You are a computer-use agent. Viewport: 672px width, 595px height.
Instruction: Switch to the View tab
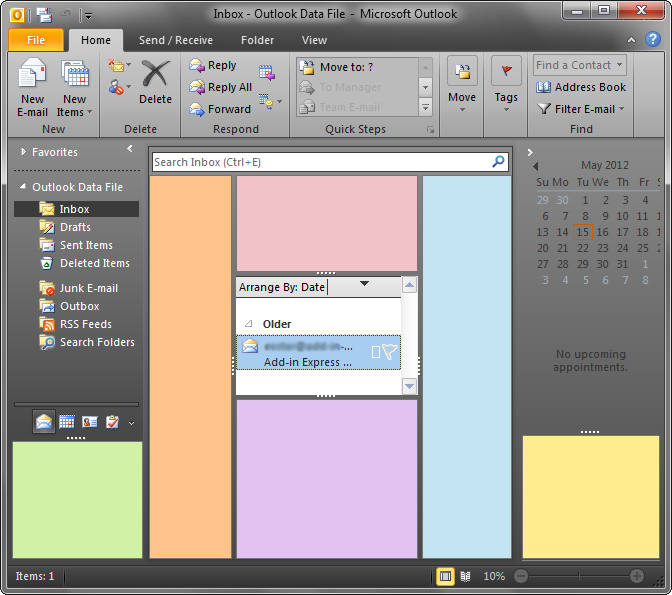(x=314, y=40)
